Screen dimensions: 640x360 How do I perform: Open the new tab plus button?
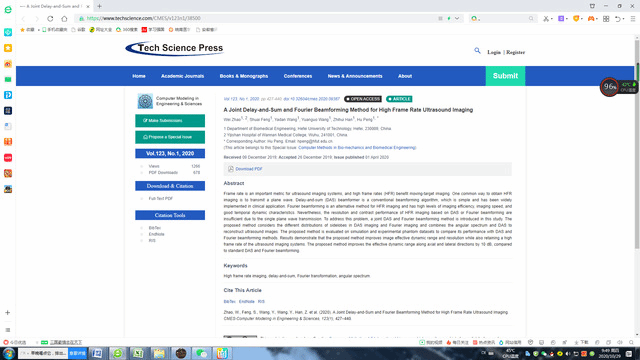click(100, 6)
